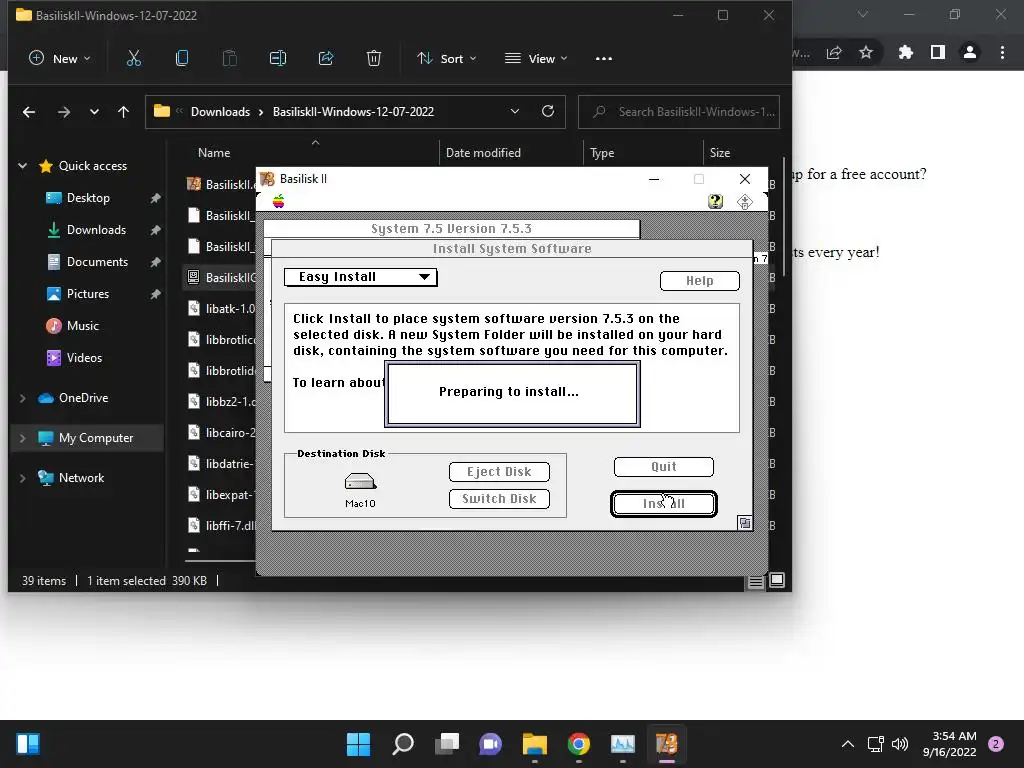Click the Chrome profile avatar icon
The image size is (1024, 768).
coord(970,52)
